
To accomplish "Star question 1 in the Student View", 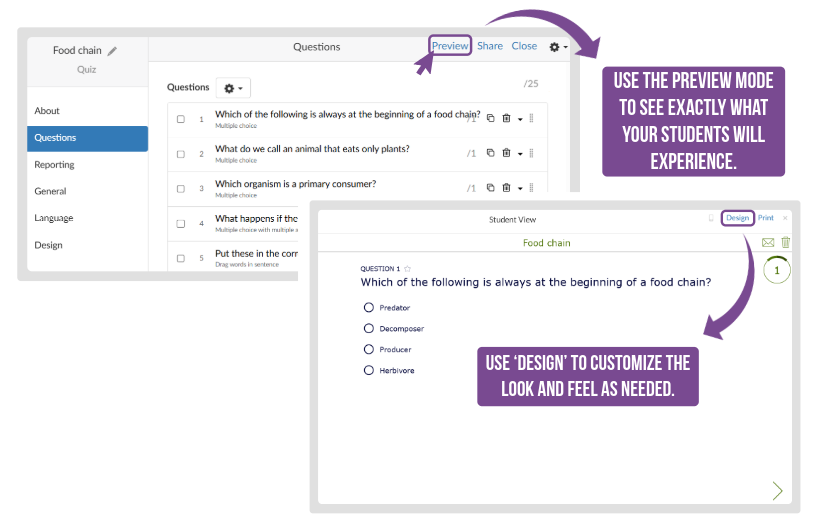I will [408, 269].
